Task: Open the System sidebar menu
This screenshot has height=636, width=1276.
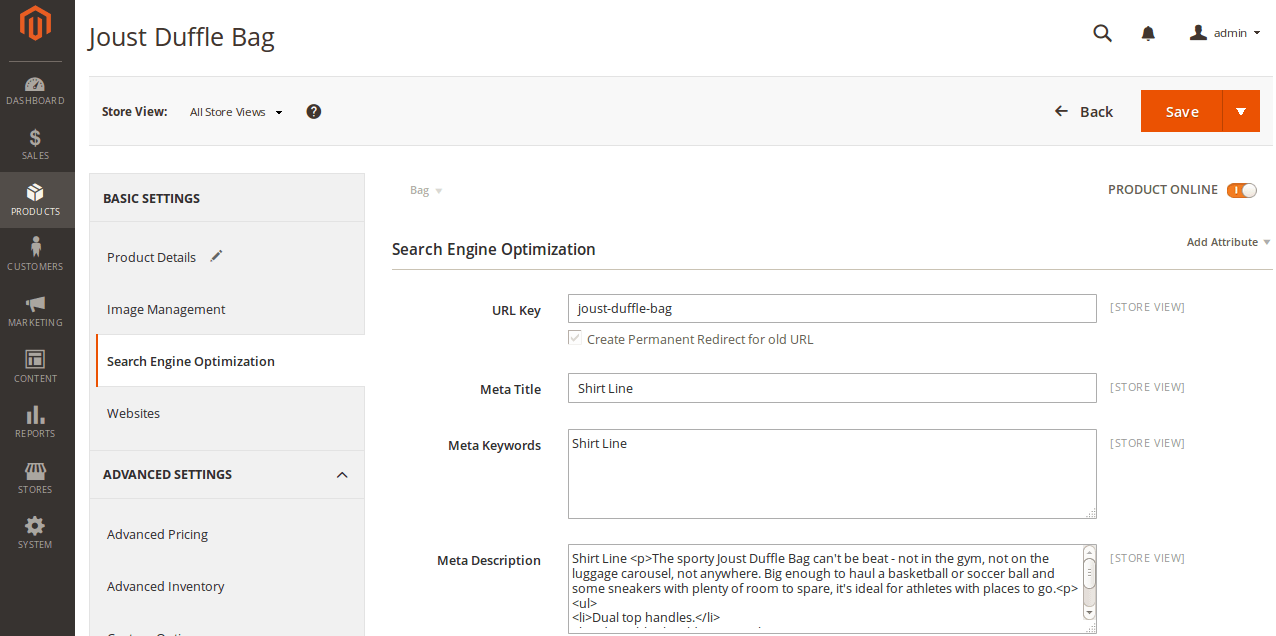Action: (36, 533)
